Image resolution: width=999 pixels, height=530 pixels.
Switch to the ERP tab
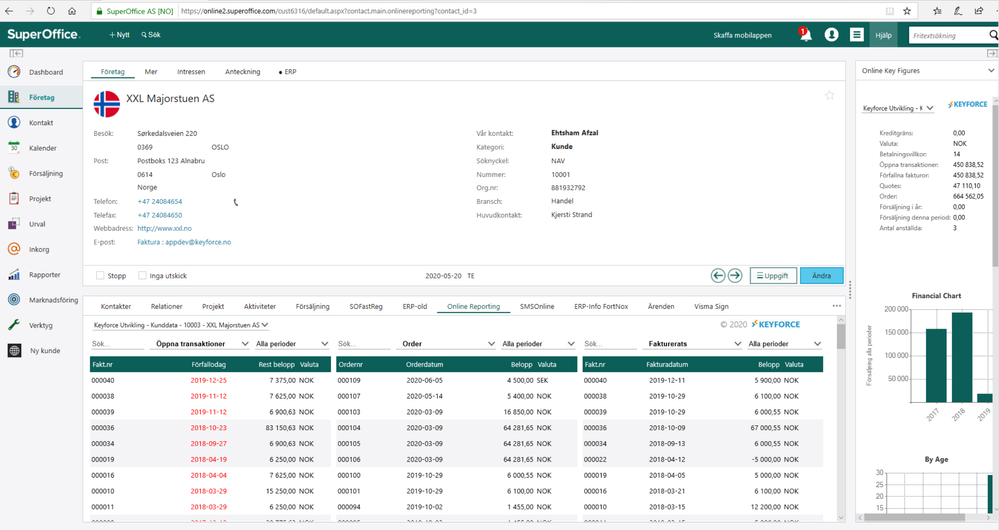point(288,72)
